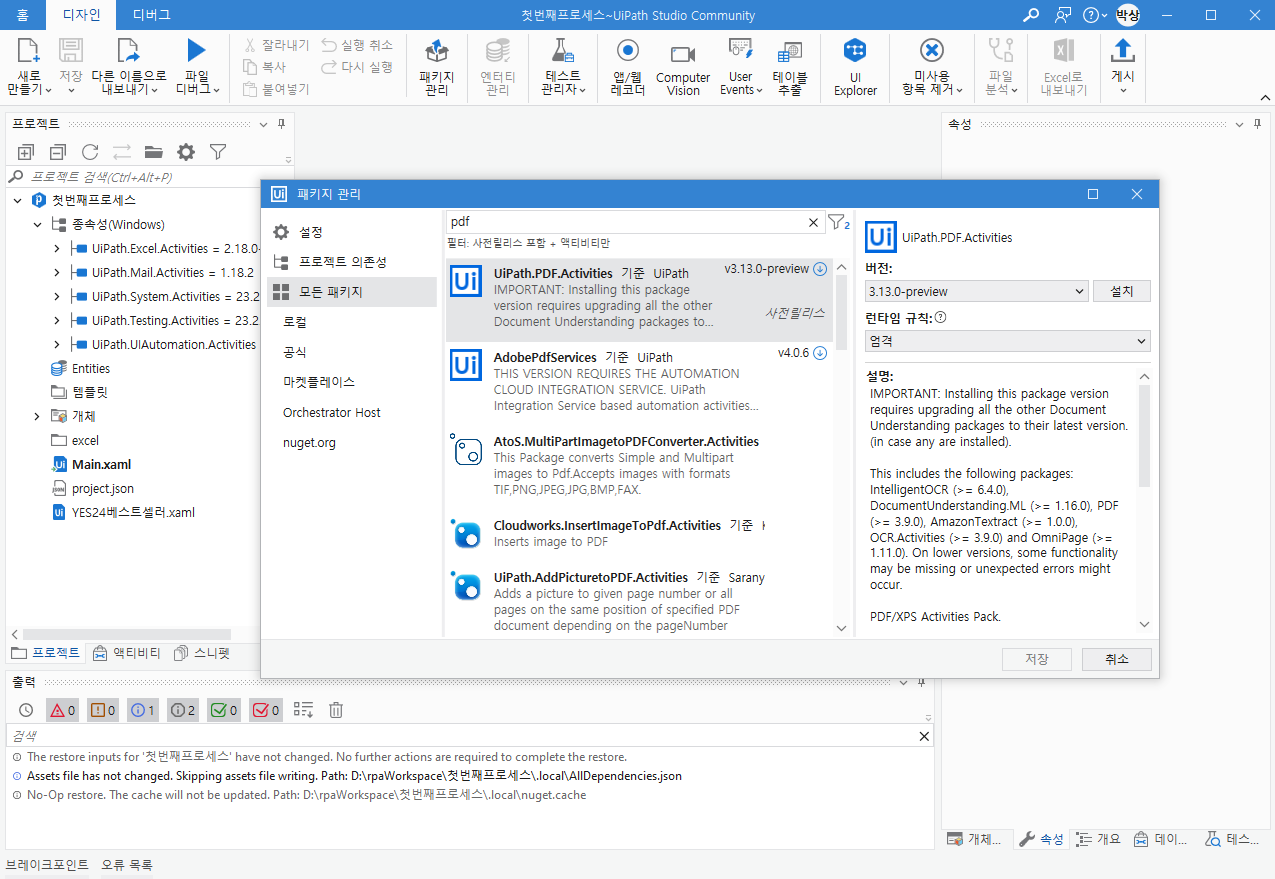Open 버전 dropdown 3.13.0-preview
Viewport: 1275px width, 879px height.
click(976, 291)
